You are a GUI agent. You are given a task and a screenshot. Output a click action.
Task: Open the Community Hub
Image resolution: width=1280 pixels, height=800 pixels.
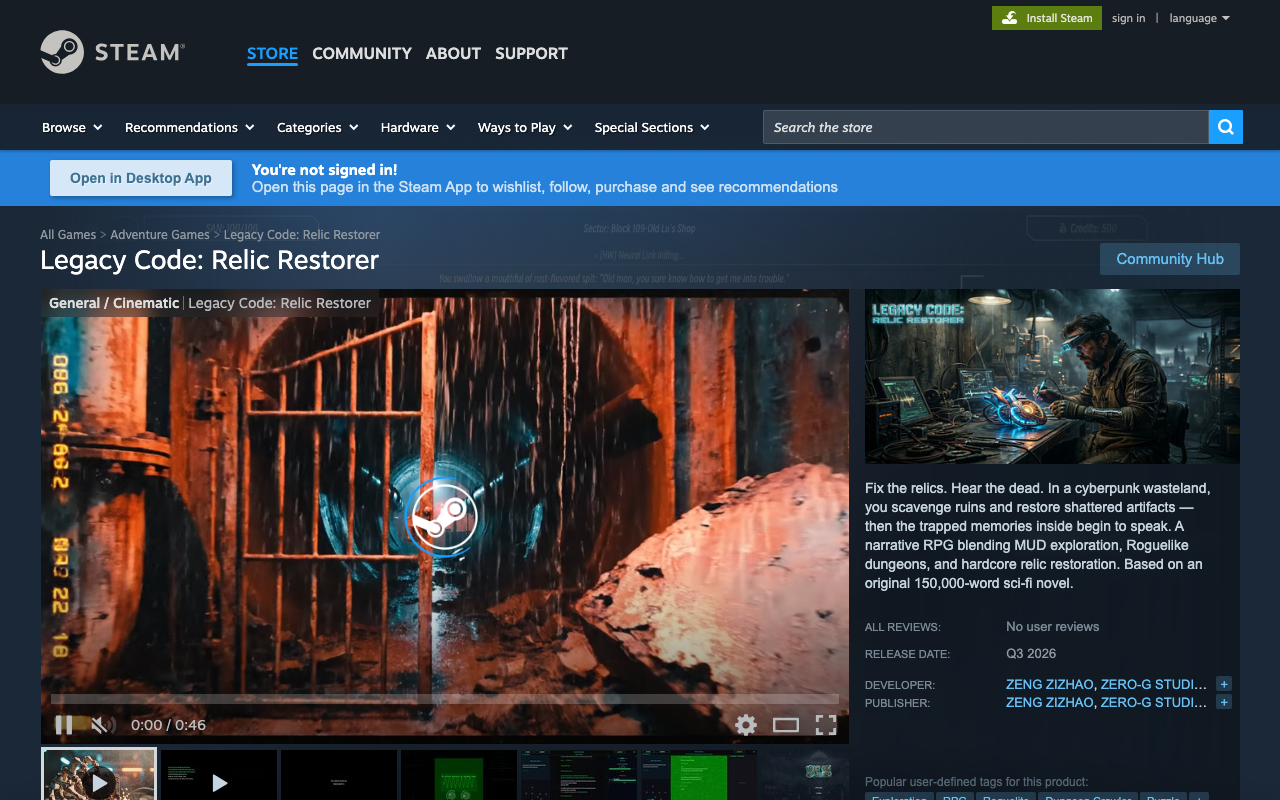click(x=1170, y=259)
